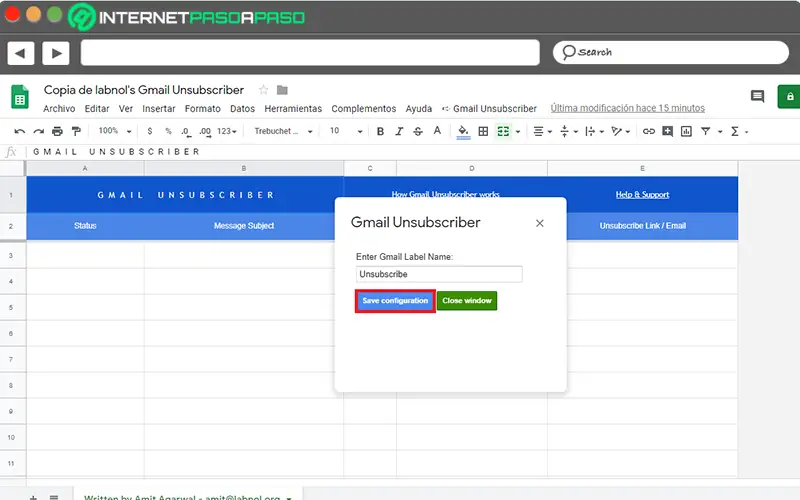Open the text color picker
The image size is (800, 500).
[437, 131]
